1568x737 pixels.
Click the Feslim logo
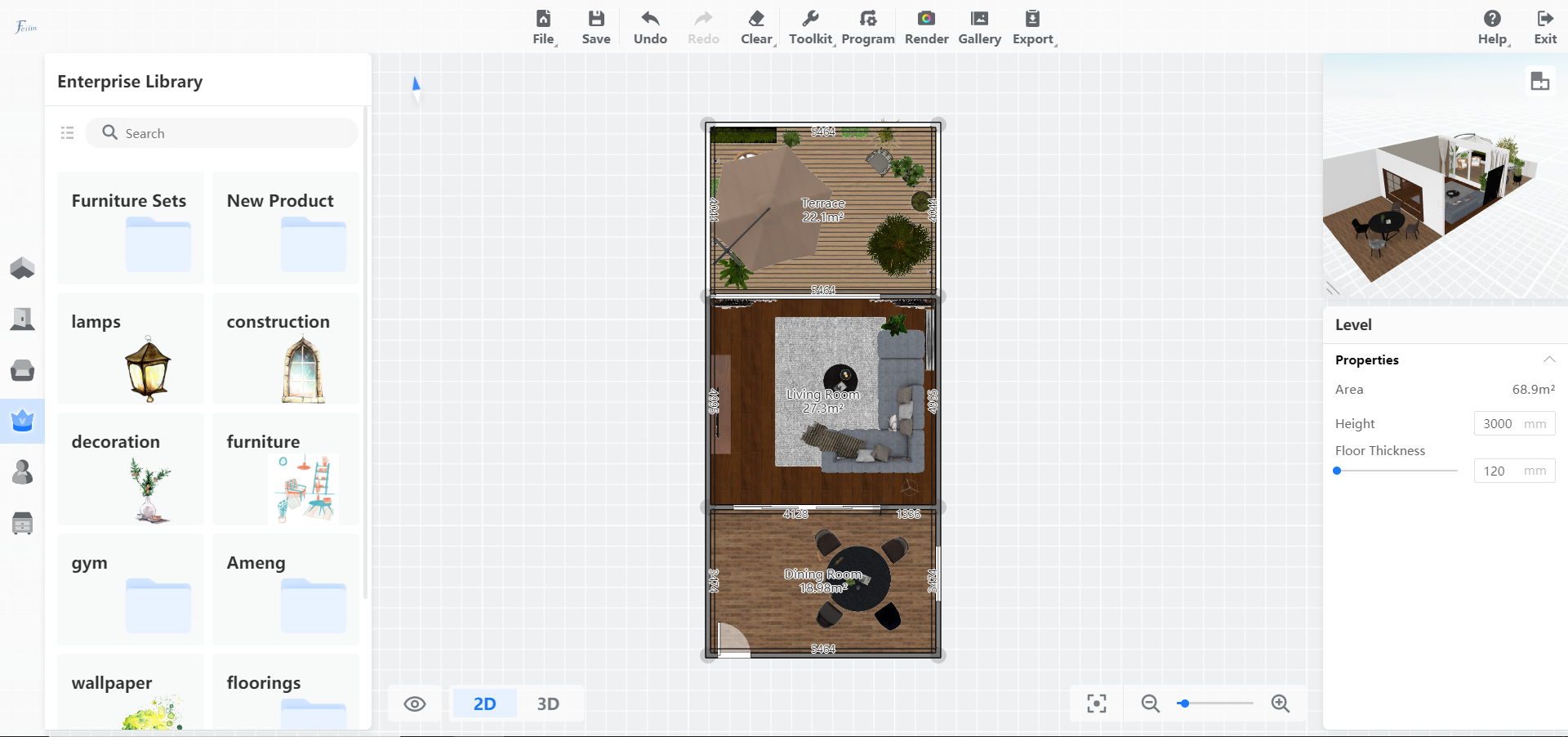coord(26,27)
